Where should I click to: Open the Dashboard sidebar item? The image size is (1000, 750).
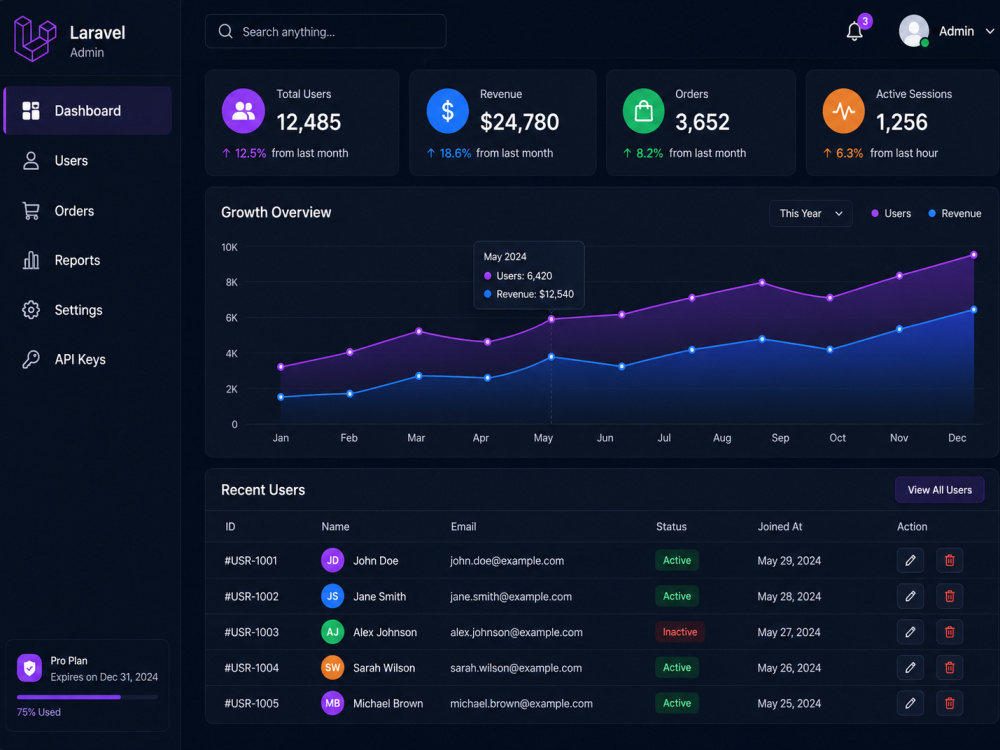[88, 110]
